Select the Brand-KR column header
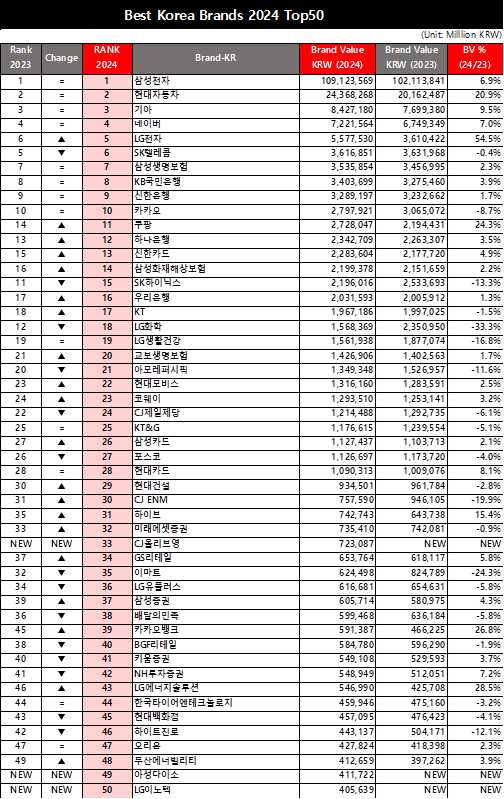The height and width of the screenshot is (799, 504). click(x=216, y=59)
